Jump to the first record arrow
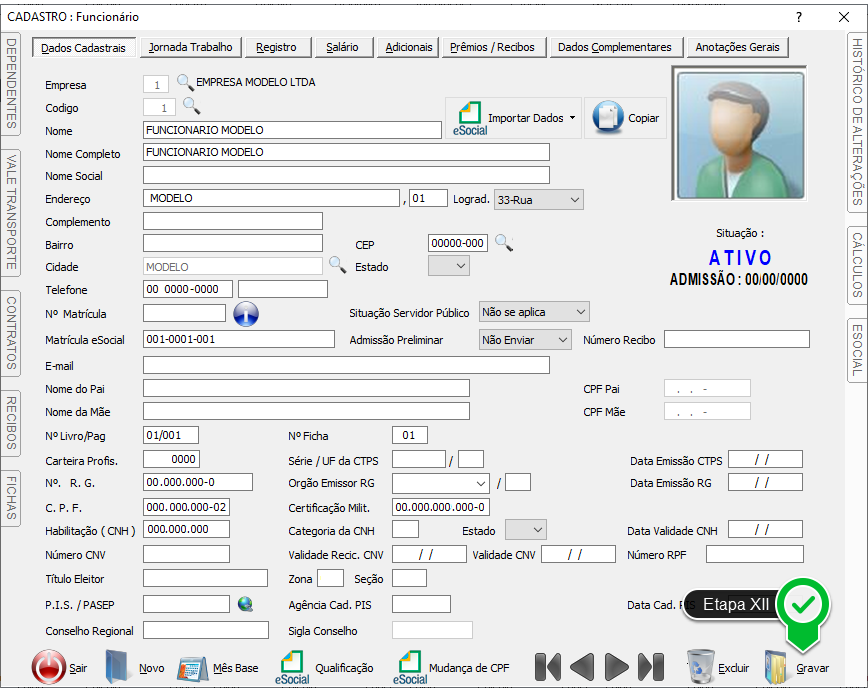This screenshot has width=868, height=688. pyautogui.click(x=547, y=667)
